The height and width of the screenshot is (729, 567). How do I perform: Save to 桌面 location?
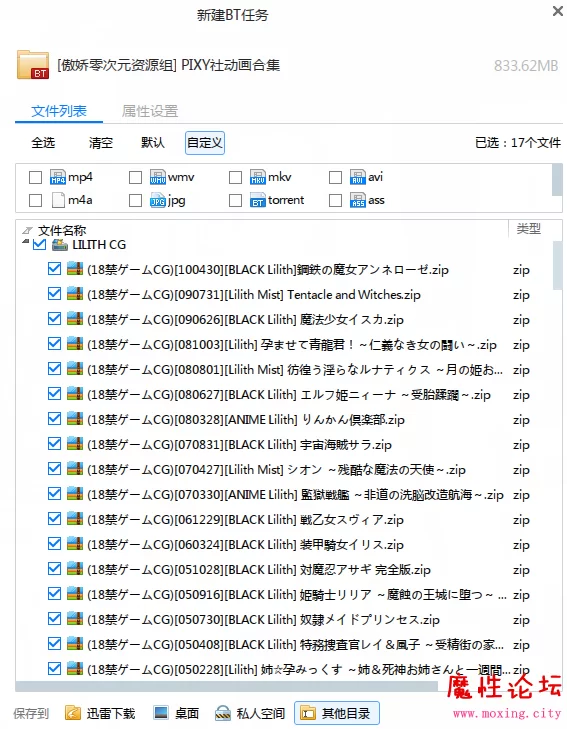click(x=177, y=713)
